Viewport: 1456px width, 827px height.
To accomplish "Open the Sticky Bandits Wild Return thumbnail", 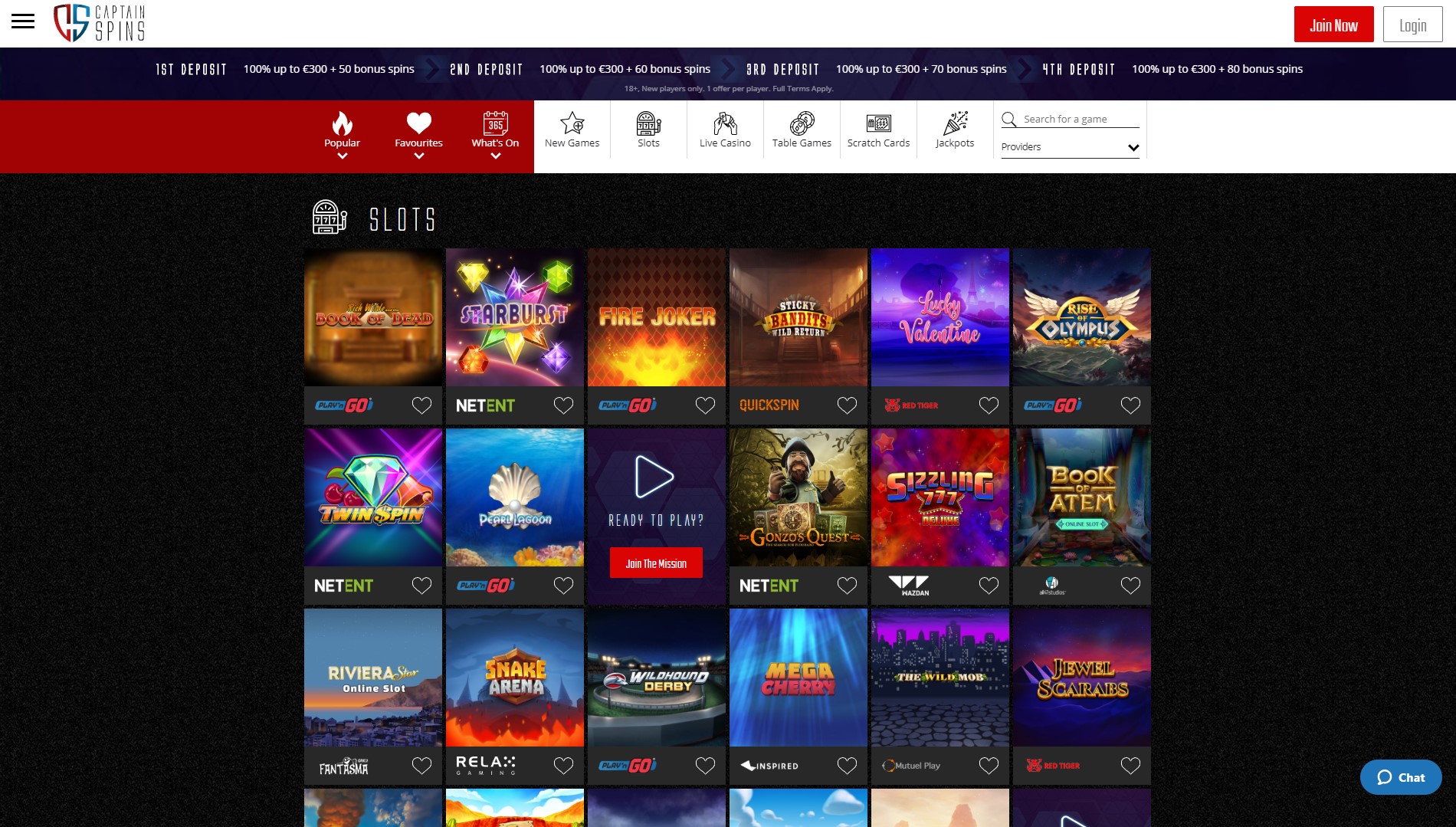I will [x=799, y=317].
